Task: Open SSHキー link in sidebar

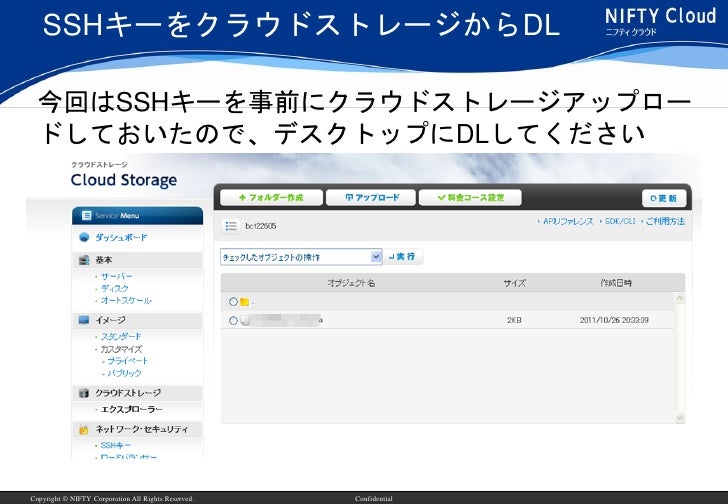Action: pyautogui.click(x=116, y=446)
